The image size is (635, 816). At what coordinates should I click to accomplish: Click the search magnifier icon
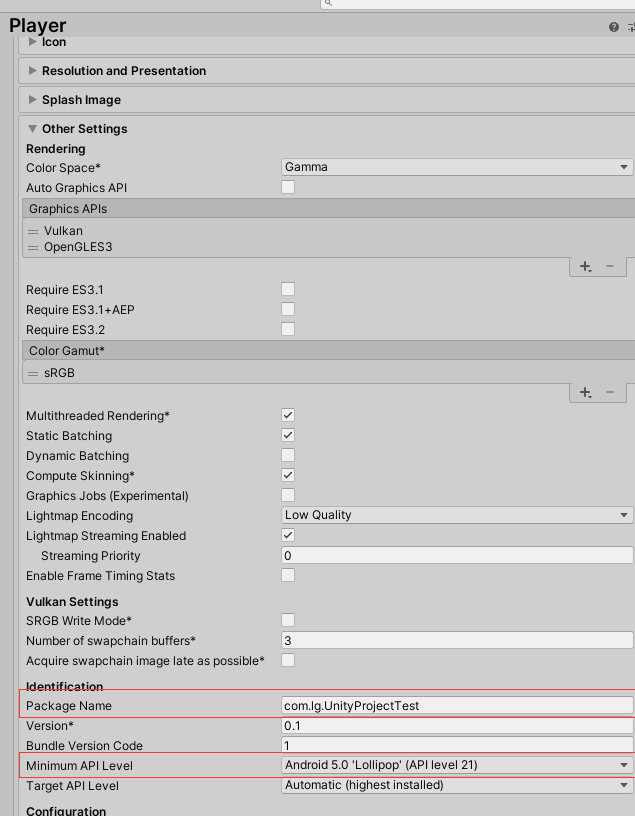[328, 3]
